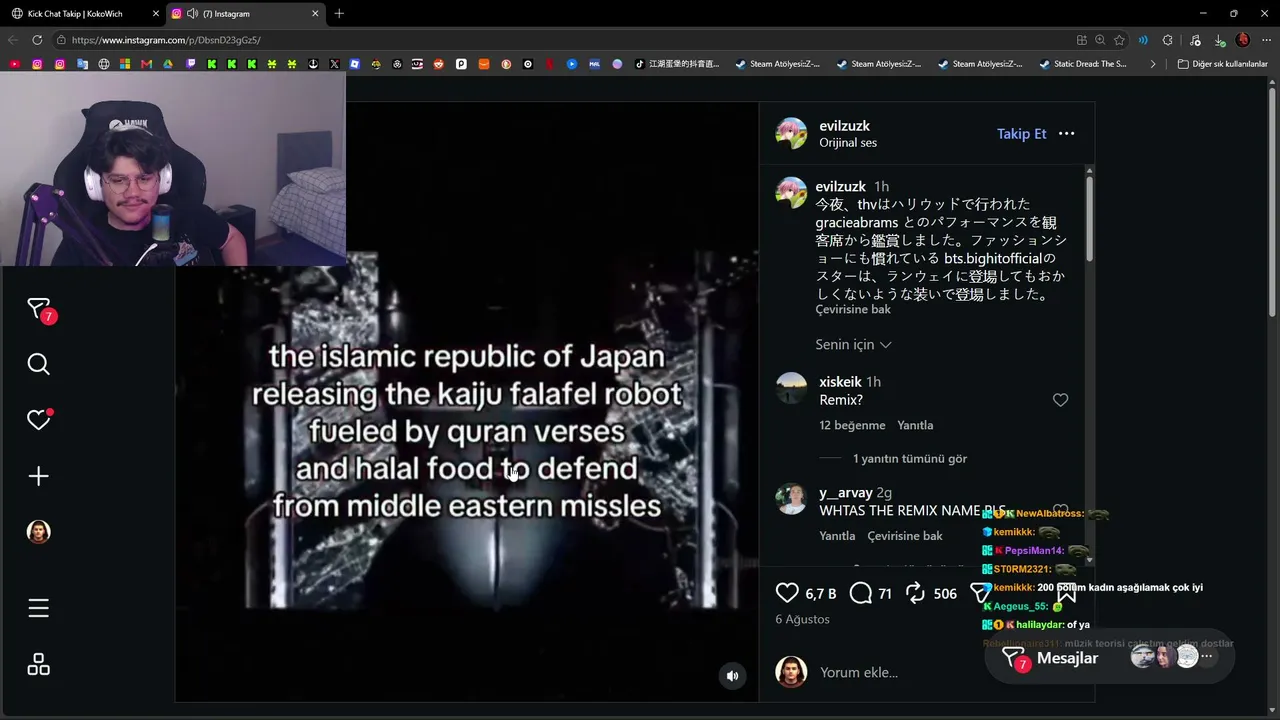
Task: Close the Instagram tab
Action: pyautogui.click(x=315, y=14)
